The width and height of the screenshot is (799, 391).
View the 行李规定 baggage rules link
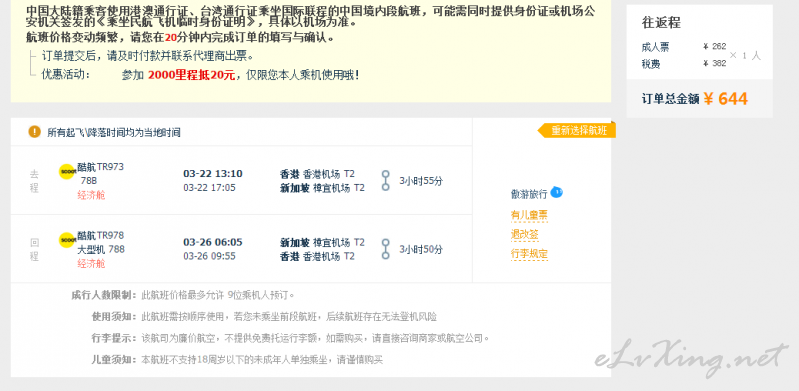click(529, 254)
